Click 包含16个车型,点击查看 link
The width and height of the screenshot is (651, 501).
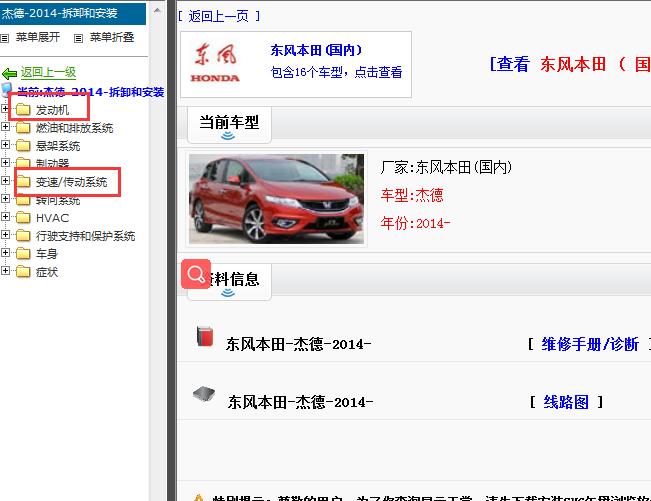click(336, 72)
